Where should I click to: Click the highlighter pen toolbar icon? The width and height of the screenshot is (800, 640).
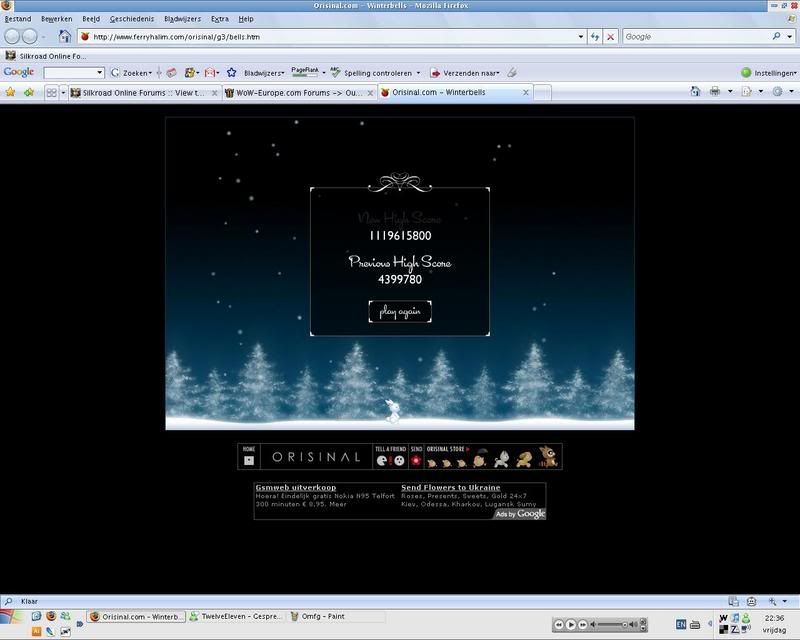[512, 73]
